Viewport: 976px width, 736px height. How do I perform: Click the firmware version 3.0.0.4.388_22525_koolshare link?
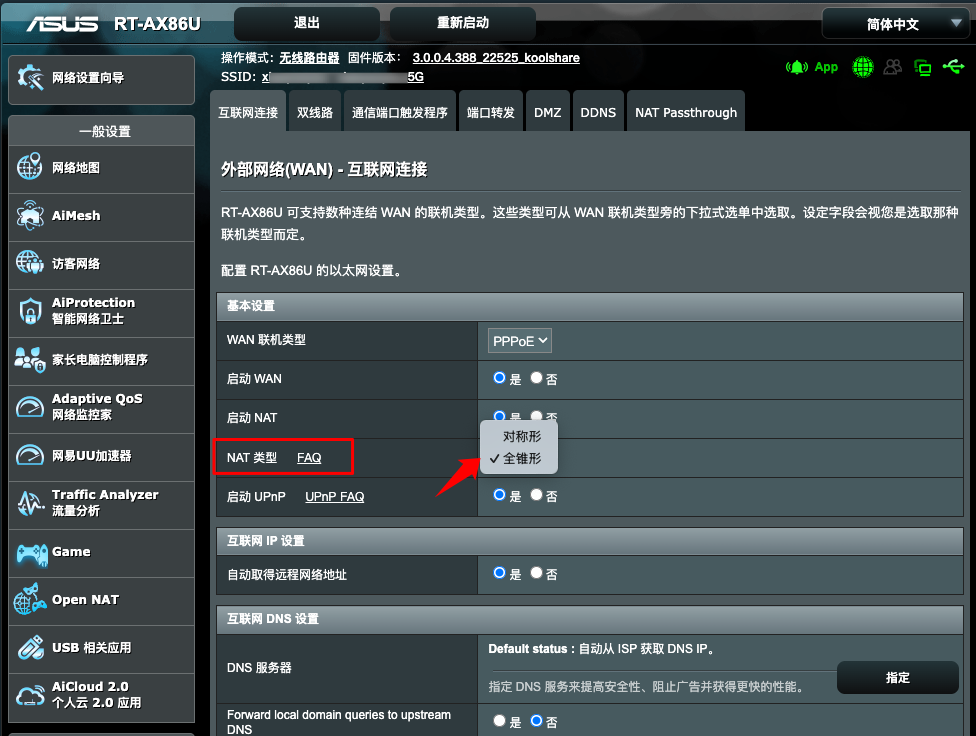[x=496, y=58]
